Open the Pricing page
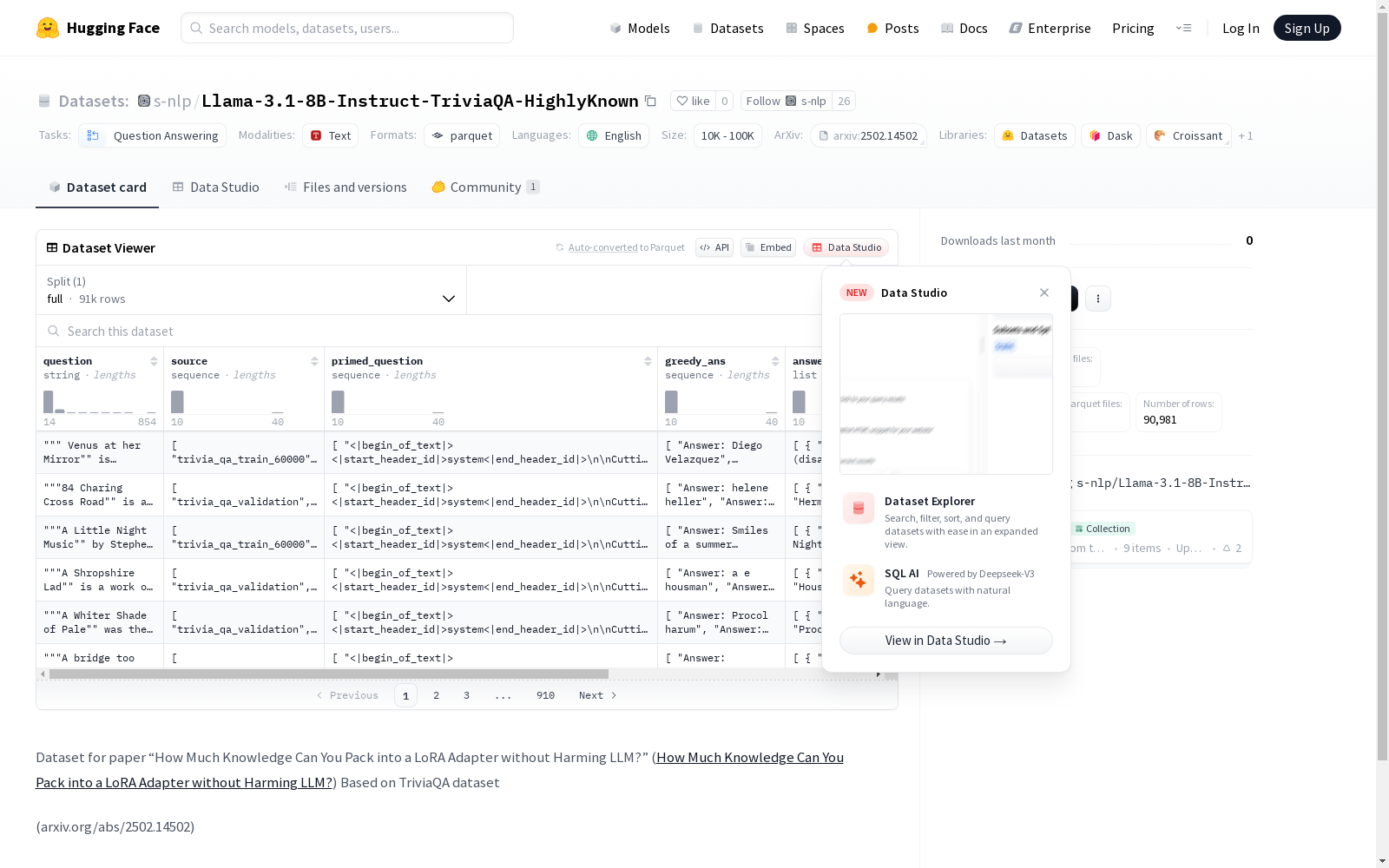The image size is (1389, 868). pos(1133,28)
